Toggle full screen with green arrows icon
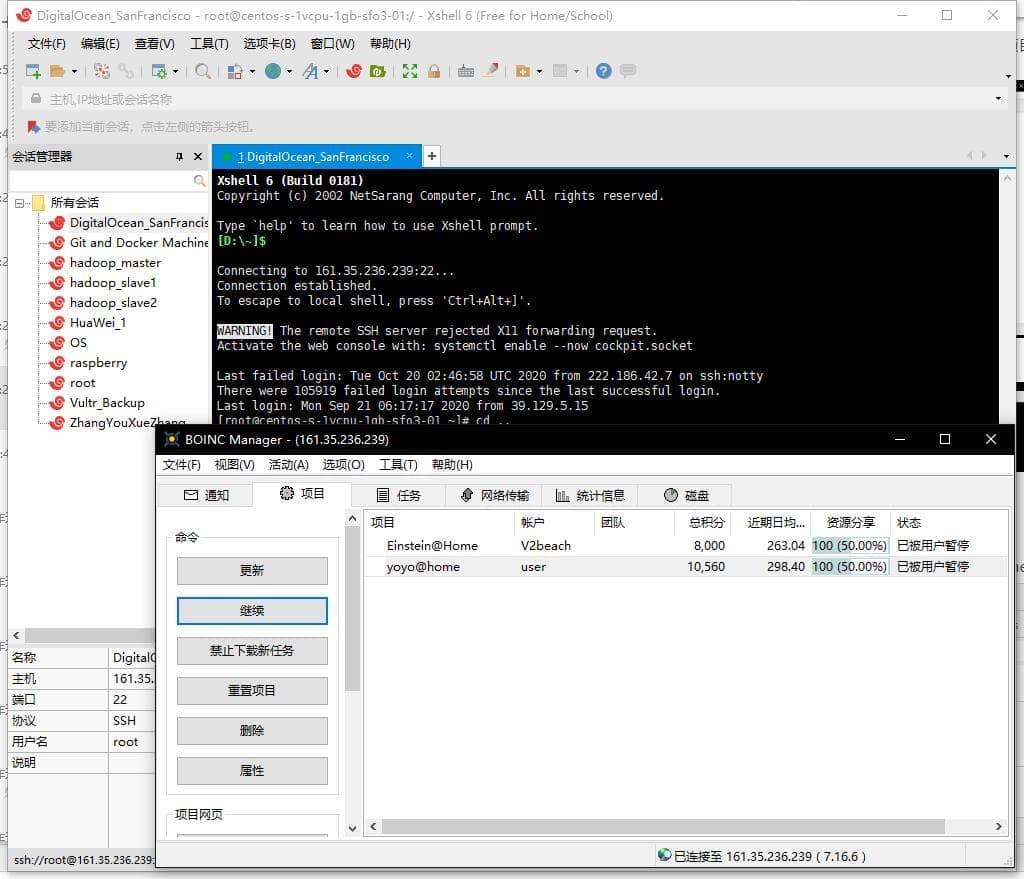Image resolution: width=1024 pixels, height=879 pixels. coord(409,71)
